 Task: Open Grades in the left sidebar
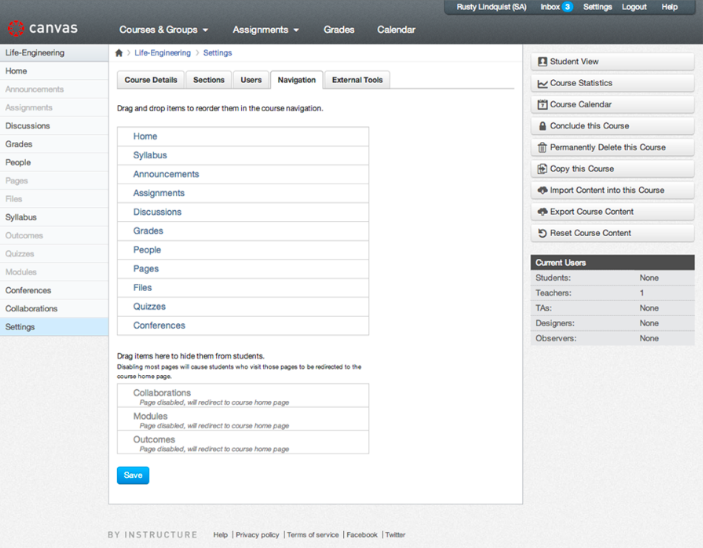pos(54,144)
